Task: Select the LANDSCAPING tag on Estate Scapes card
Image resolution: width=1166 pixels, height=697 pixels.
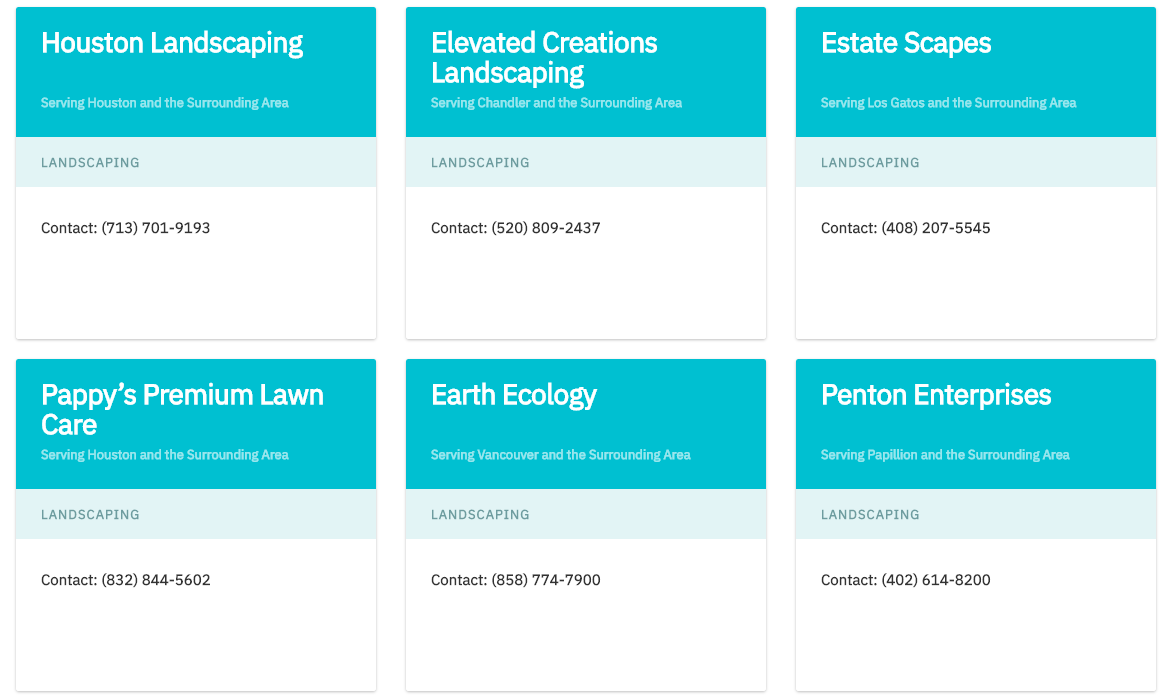Action: 870,162
